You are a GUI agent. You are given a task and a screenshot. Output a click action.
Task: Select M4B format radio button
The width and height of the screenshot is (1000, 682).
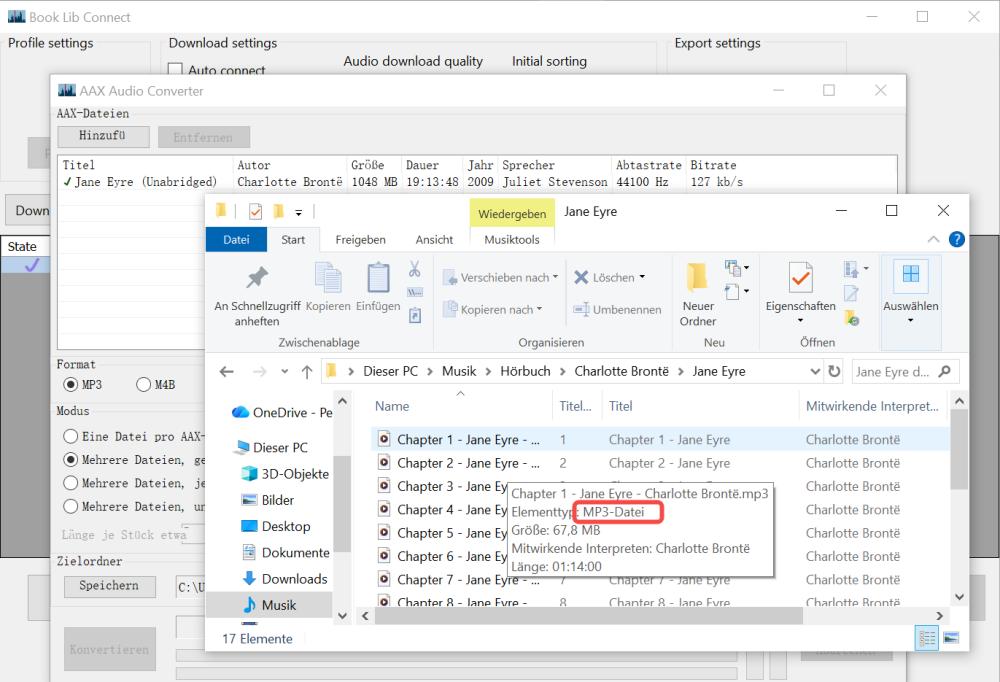tap(143, 385)
